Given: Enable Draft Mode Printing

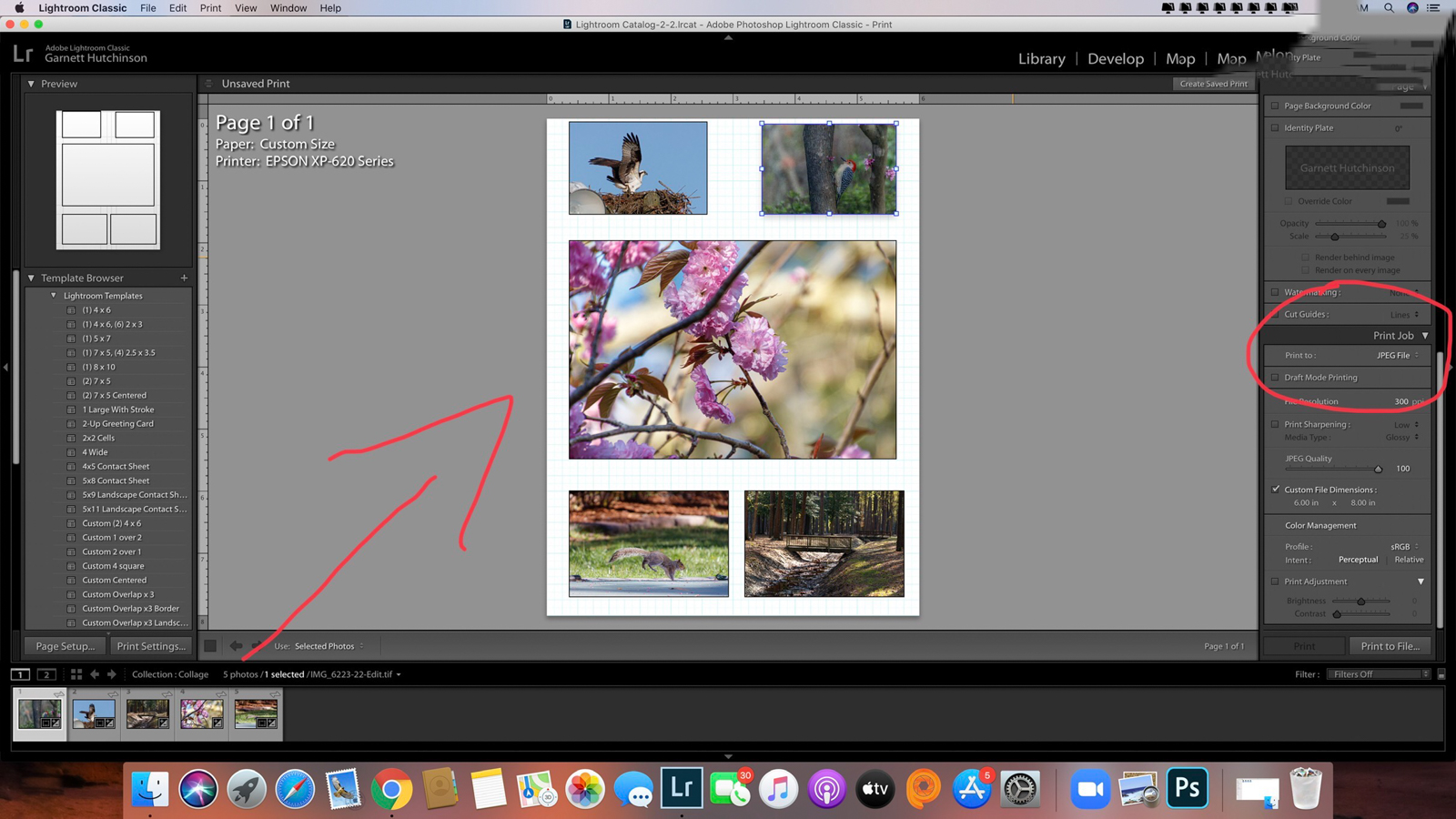Looking at the screenshot, I should (1276, 377).
